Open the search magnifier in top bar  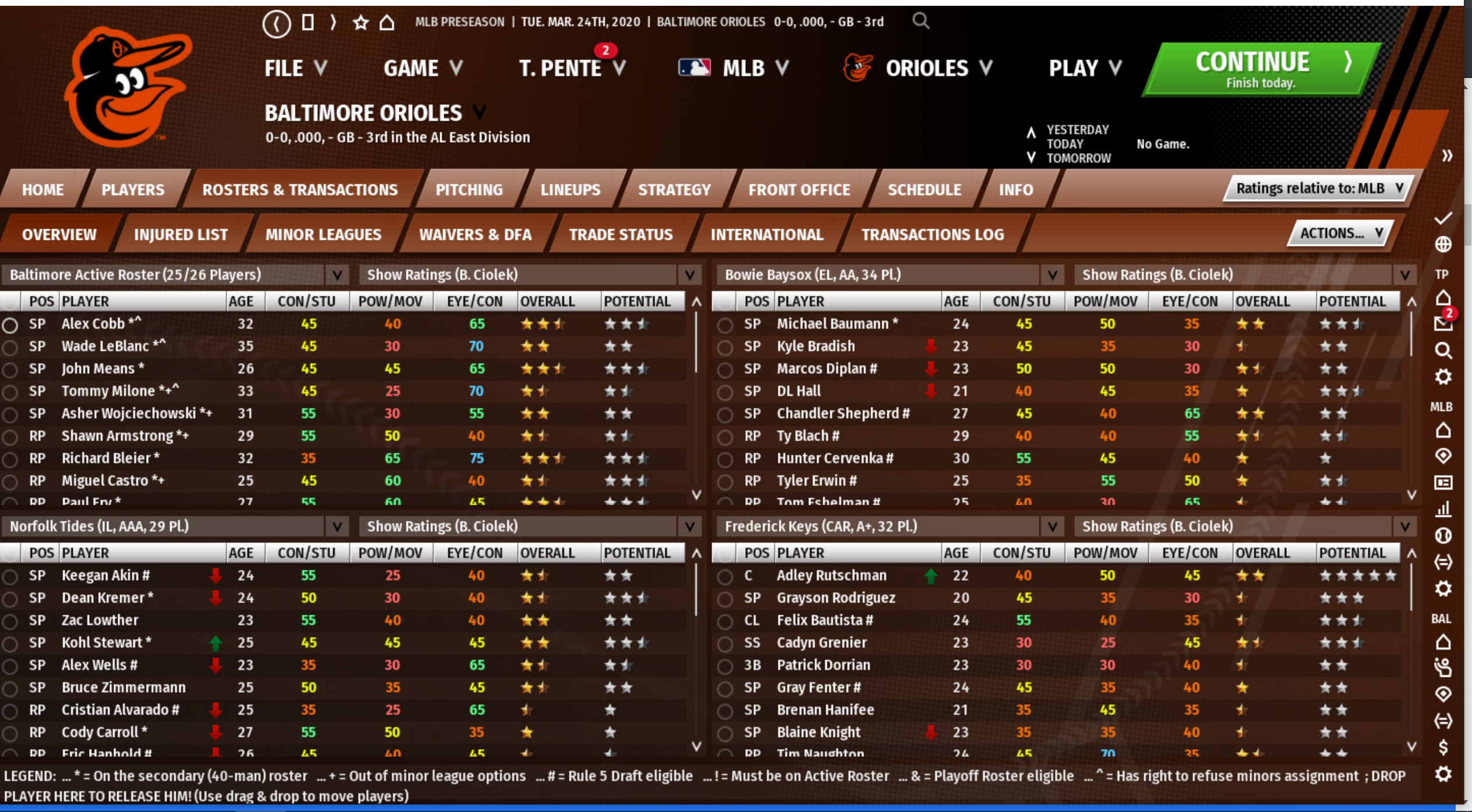[920, 22]
